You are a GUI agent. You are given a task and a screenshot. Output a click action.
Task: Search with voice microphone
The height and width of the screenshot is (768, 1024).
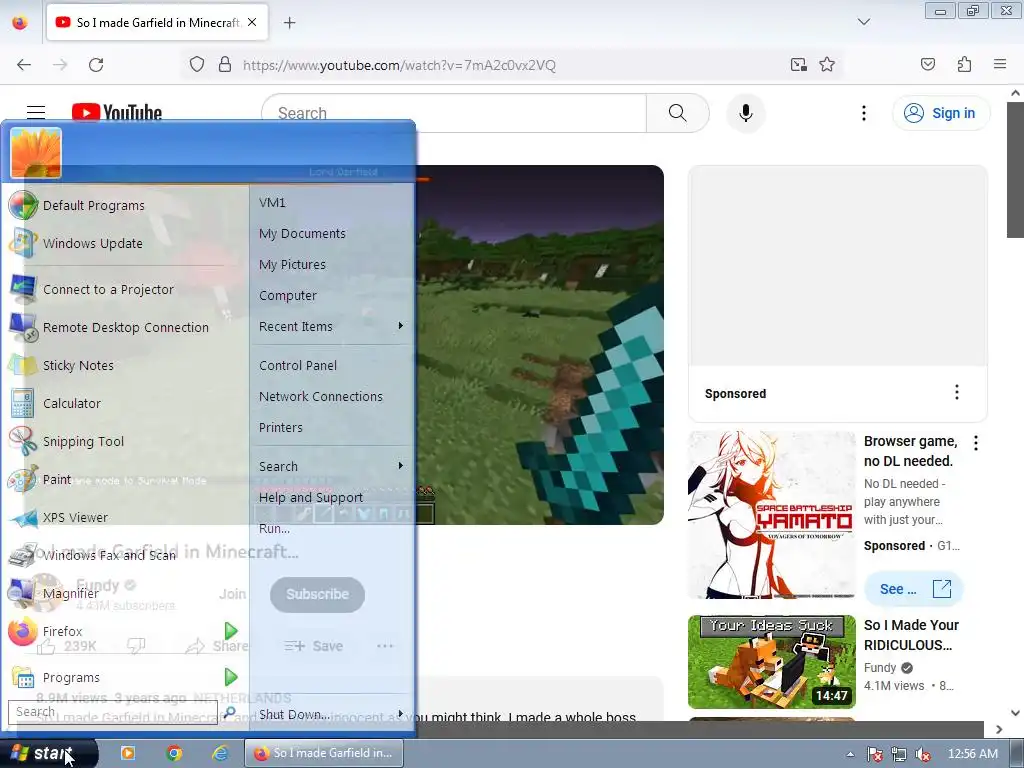tap(745, 113)
